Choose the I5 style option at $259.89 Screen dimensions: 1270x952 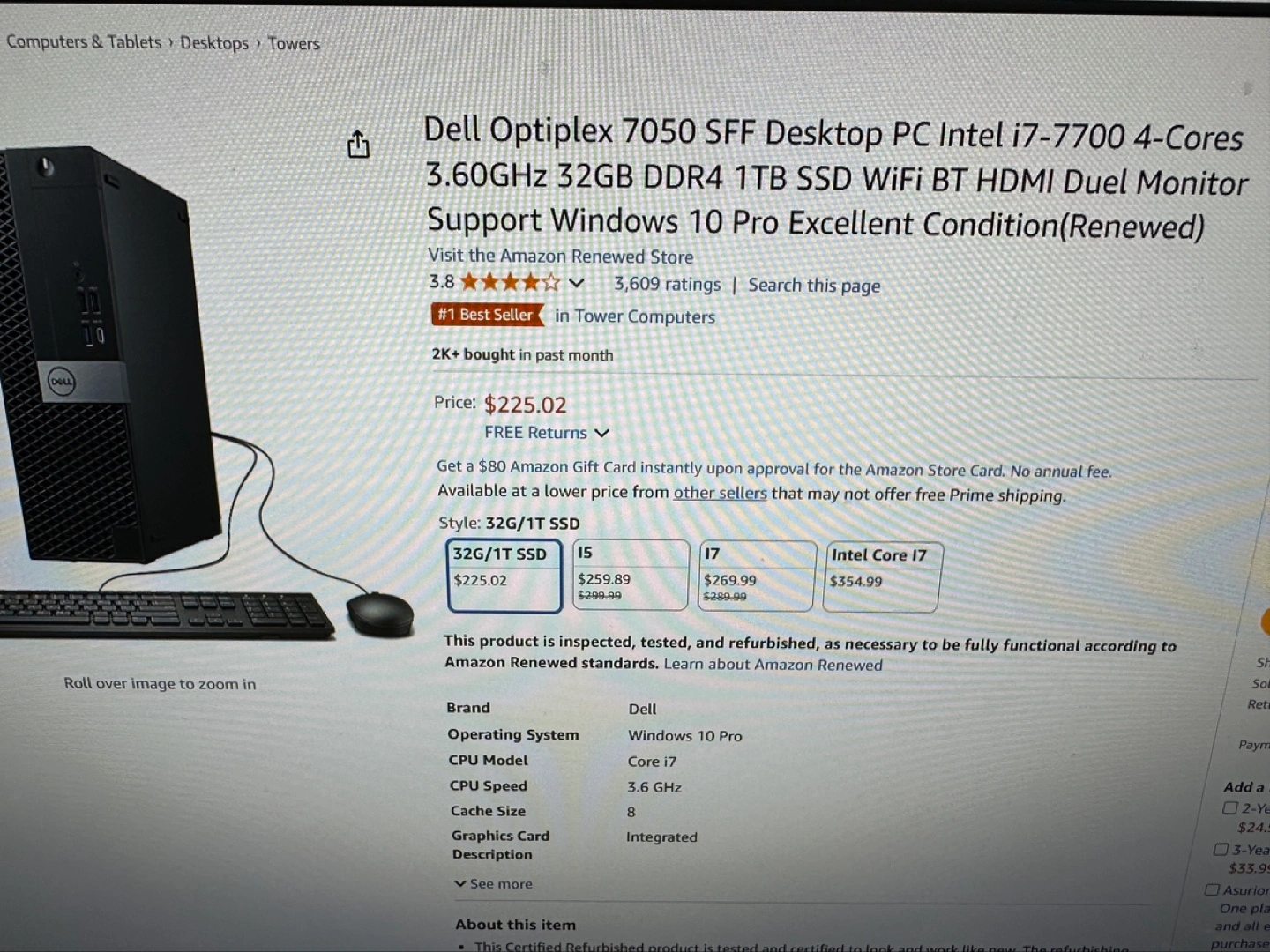pos(631,576)
